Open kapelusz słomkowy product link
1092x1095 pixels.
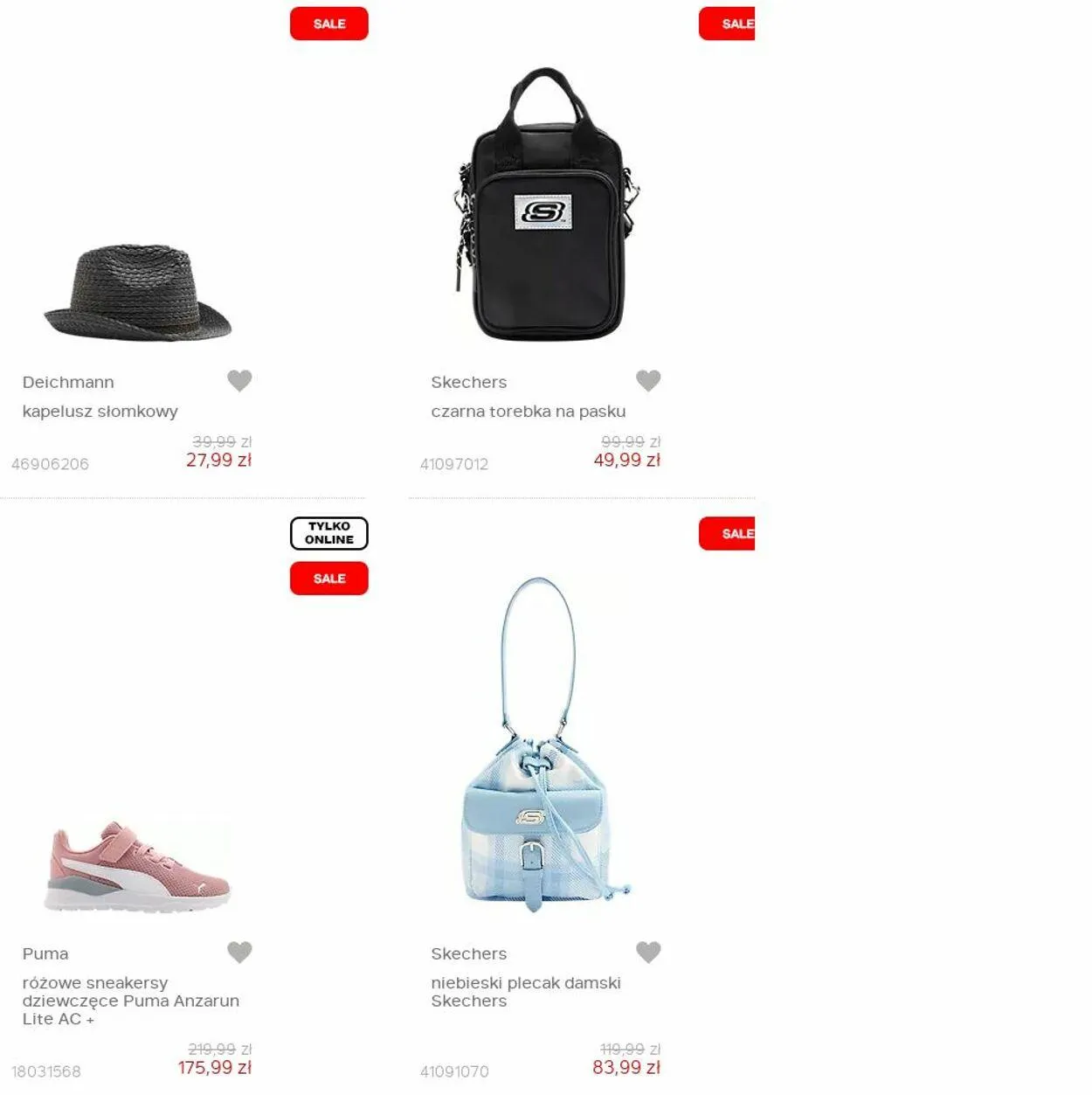tap(100, 411)
